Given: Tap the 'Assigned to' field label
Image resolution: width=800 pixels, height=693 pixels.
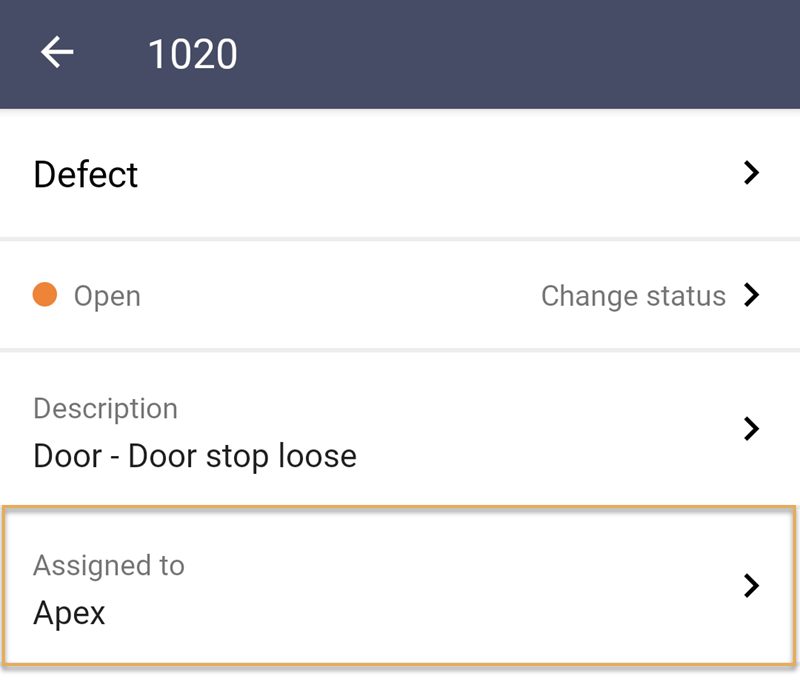Looking at the screenshot, I should [x=109, y=566].
